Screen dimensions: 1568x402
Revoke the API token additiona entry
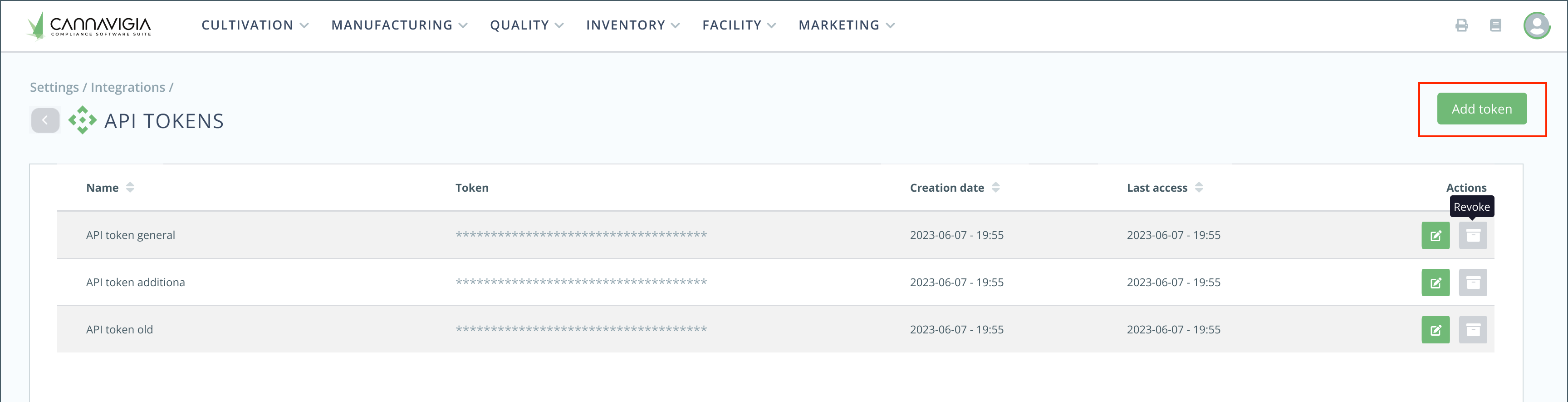[x=1472, y=283]
